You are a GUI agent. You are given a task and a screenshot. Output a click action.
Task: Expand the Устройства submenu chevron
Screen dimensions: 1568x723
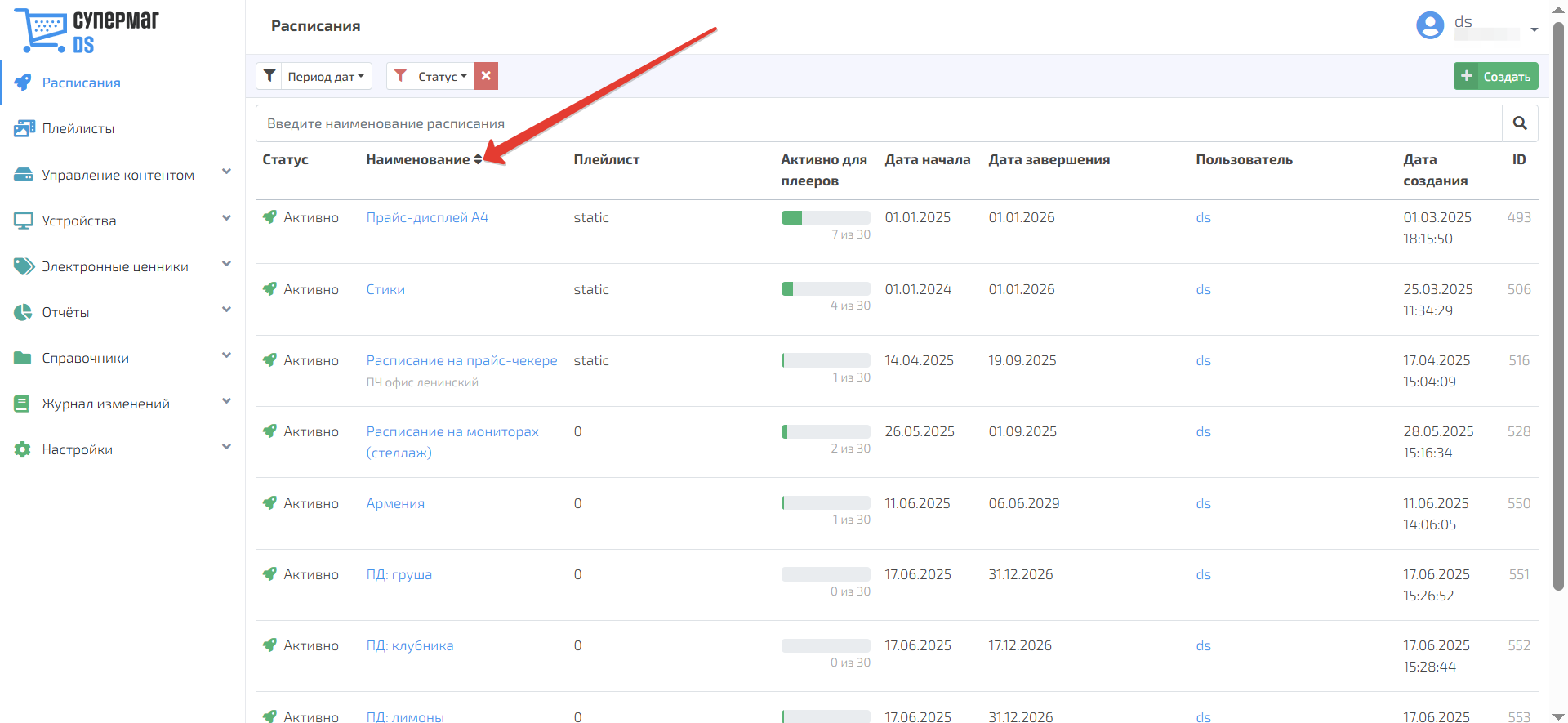coord(227,217)
